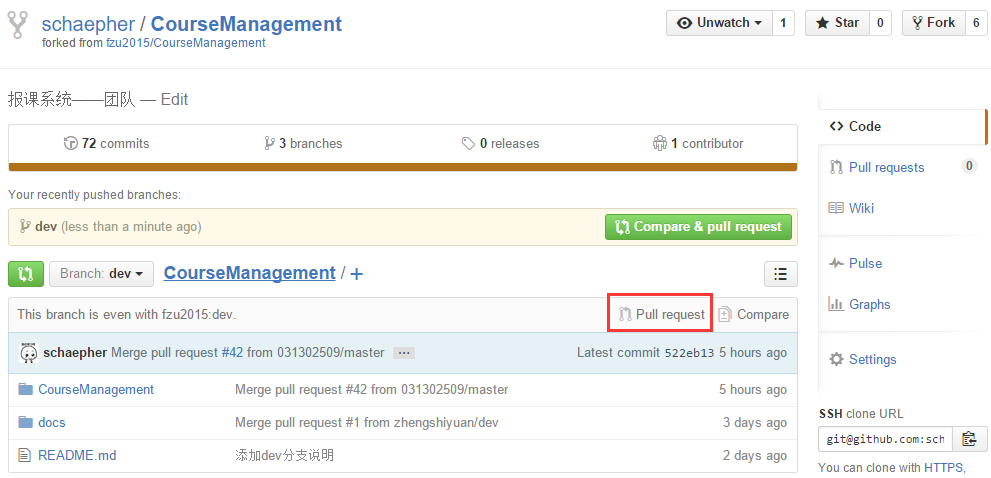Select the Code tab in the sidebar

click(901, 126)
